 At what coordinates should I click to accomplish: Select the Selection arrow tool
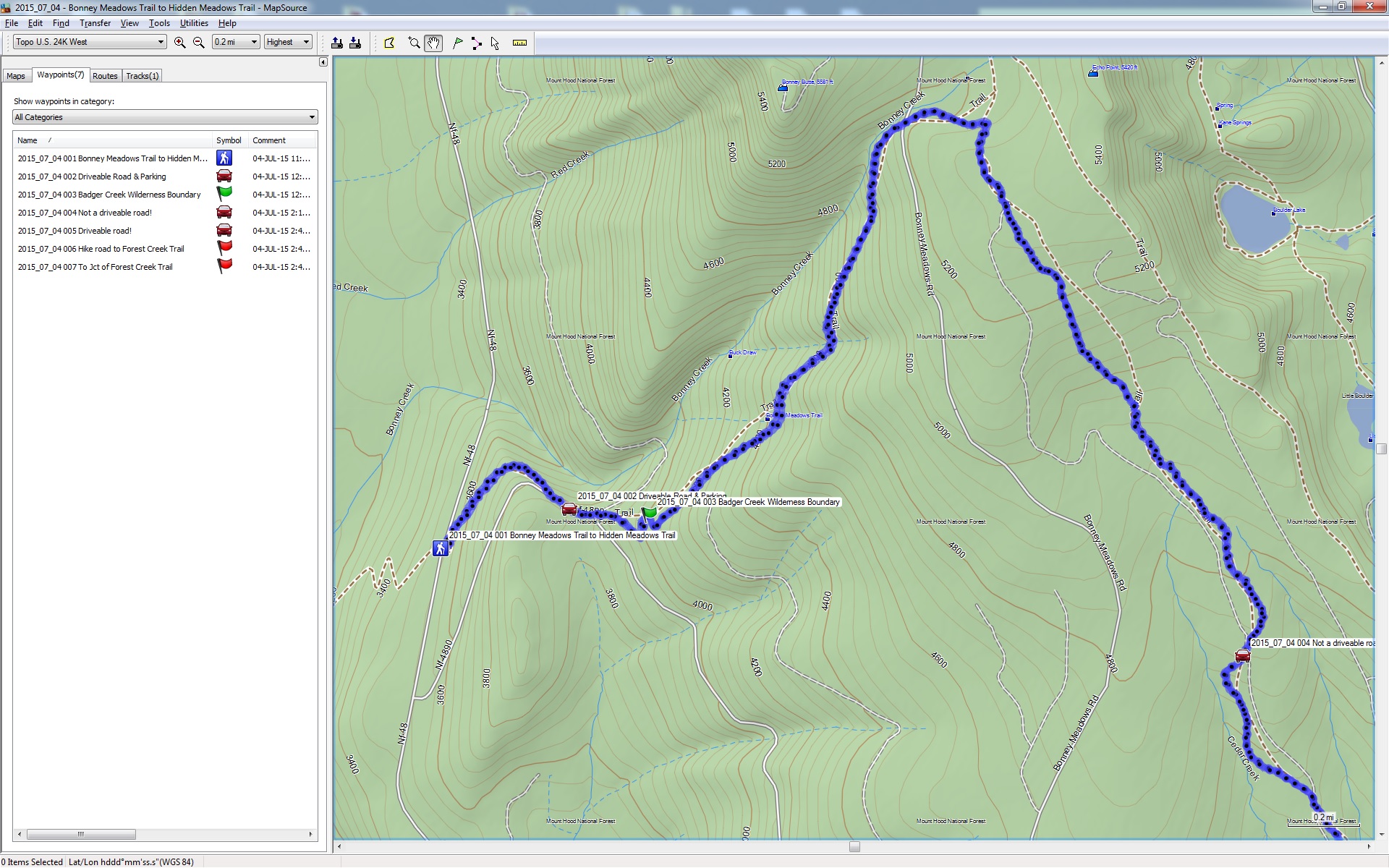(495, 43)
